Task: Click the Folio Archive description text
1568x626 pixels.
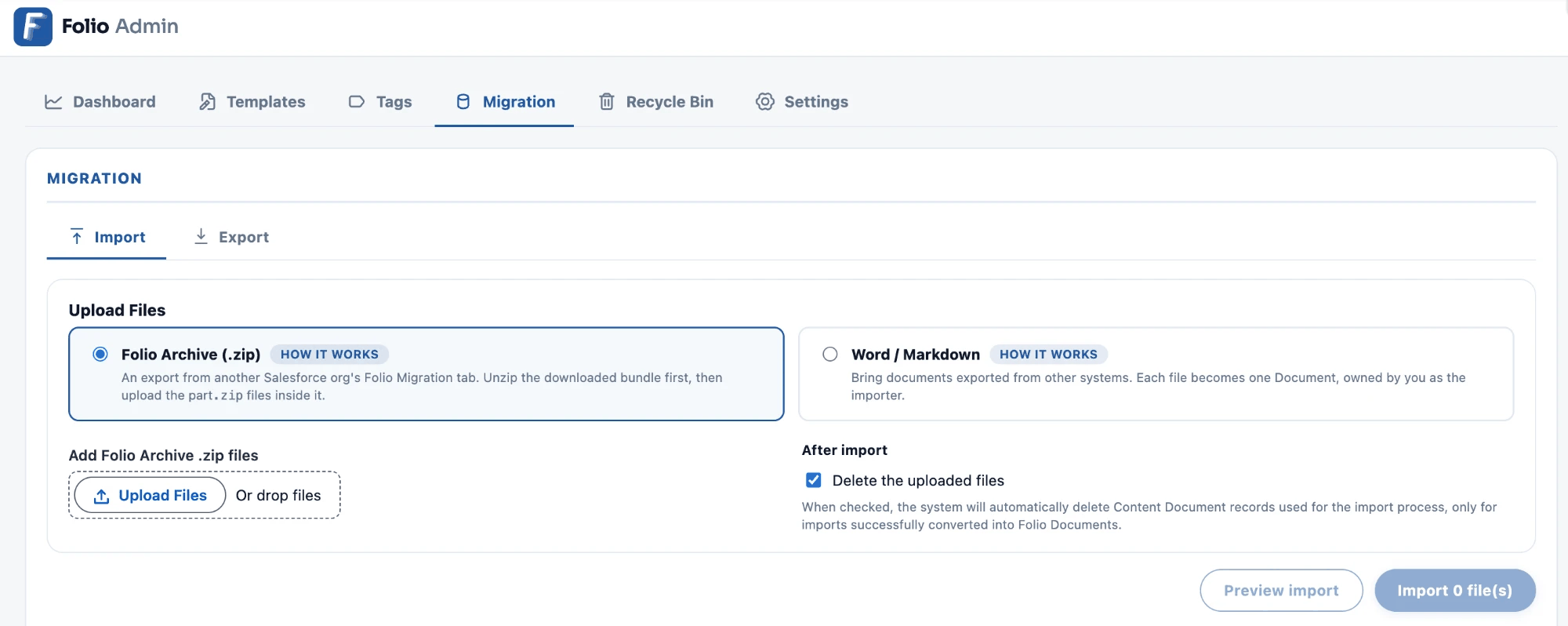Action: click(422, 387)
